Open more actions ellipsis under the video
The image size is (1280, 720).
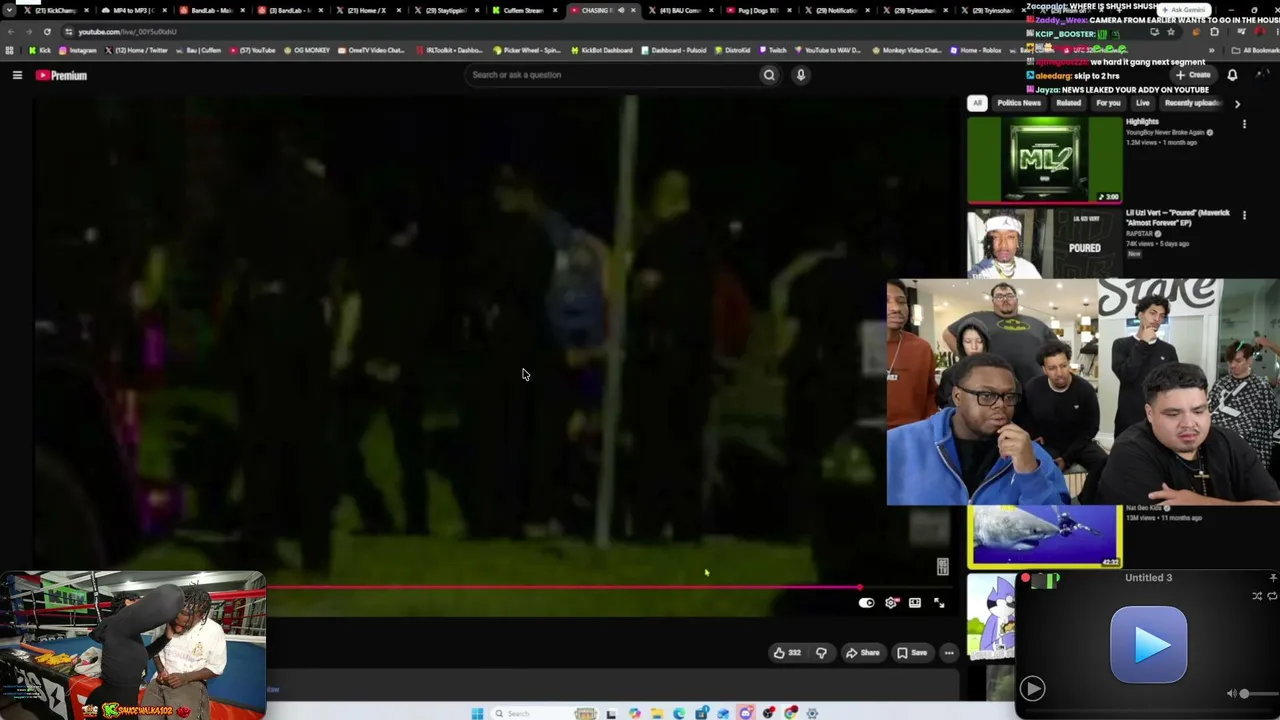(949, 653)
